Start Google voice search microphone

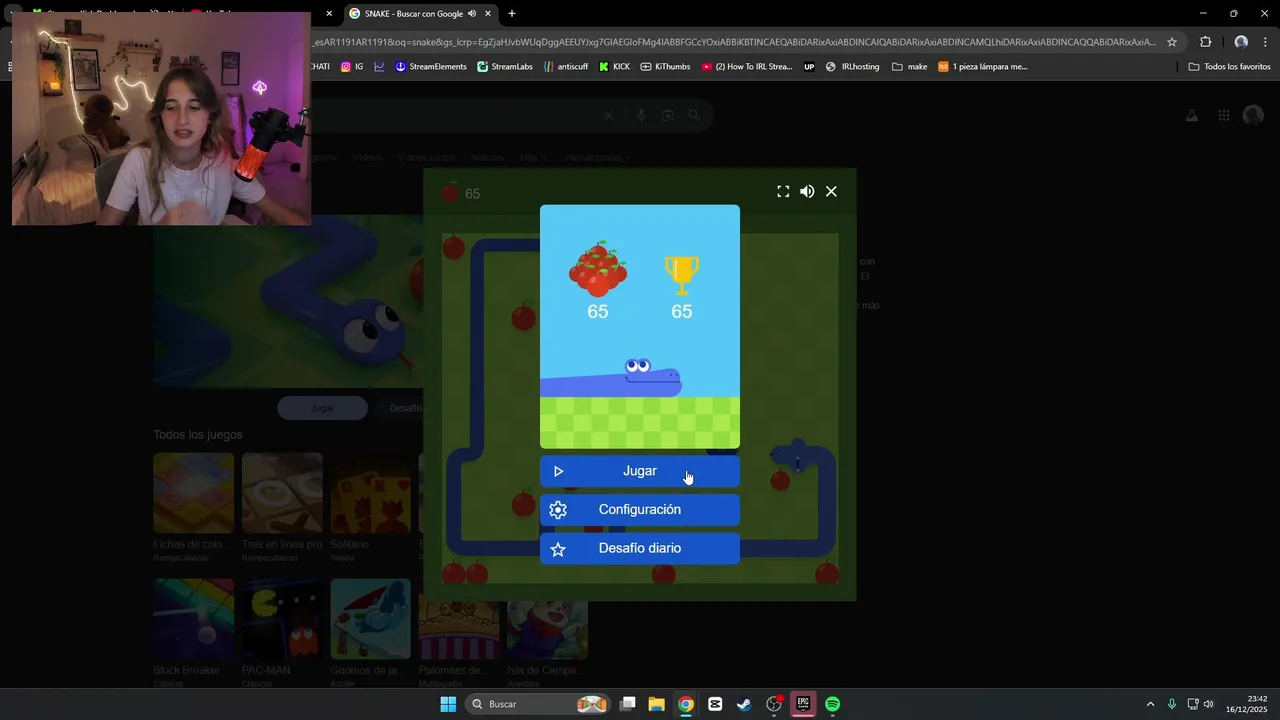tap(641, 116)
